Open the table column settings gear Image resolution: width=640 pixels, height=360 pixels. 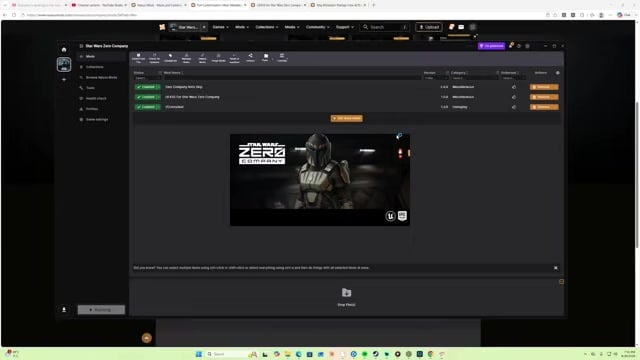tap(558, 73)
